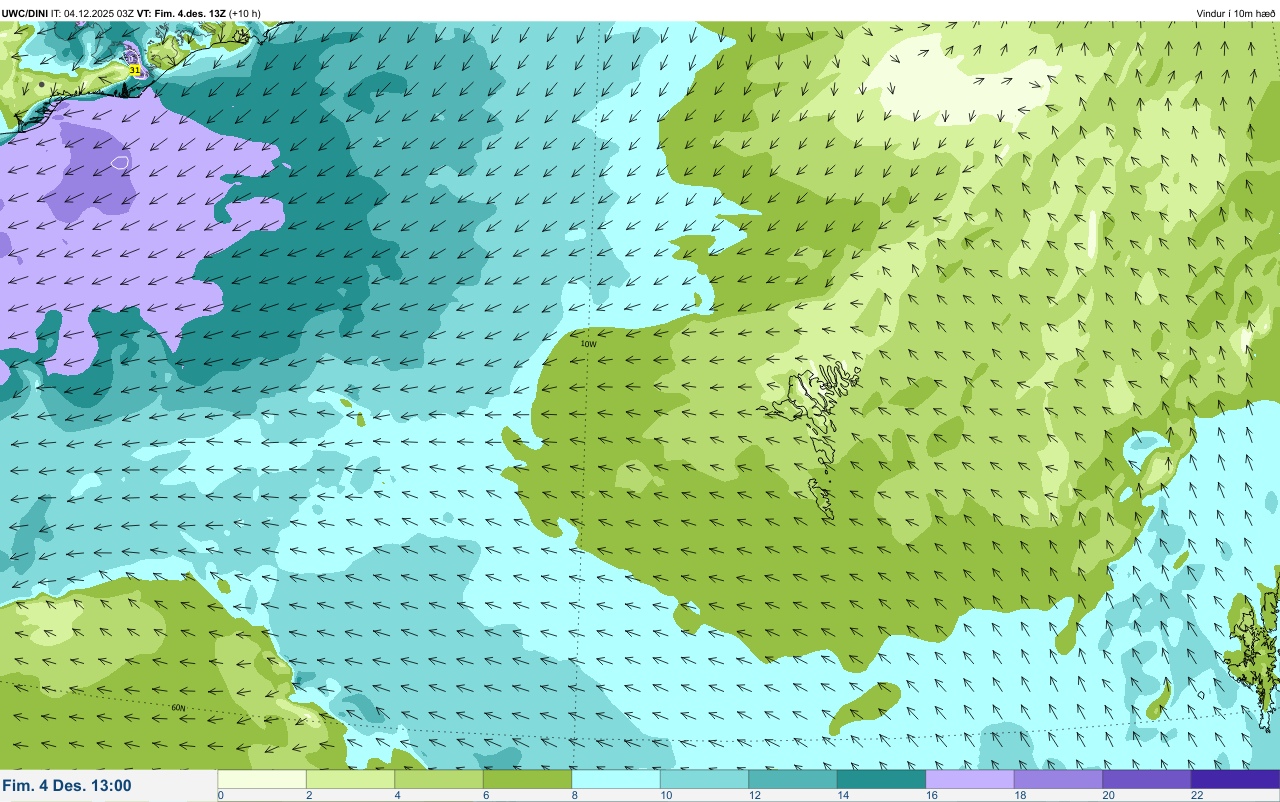Viewport: 1280px width, 802px height.
Task: Click the legend scale value '0'
Action: [x=220, y=795]
